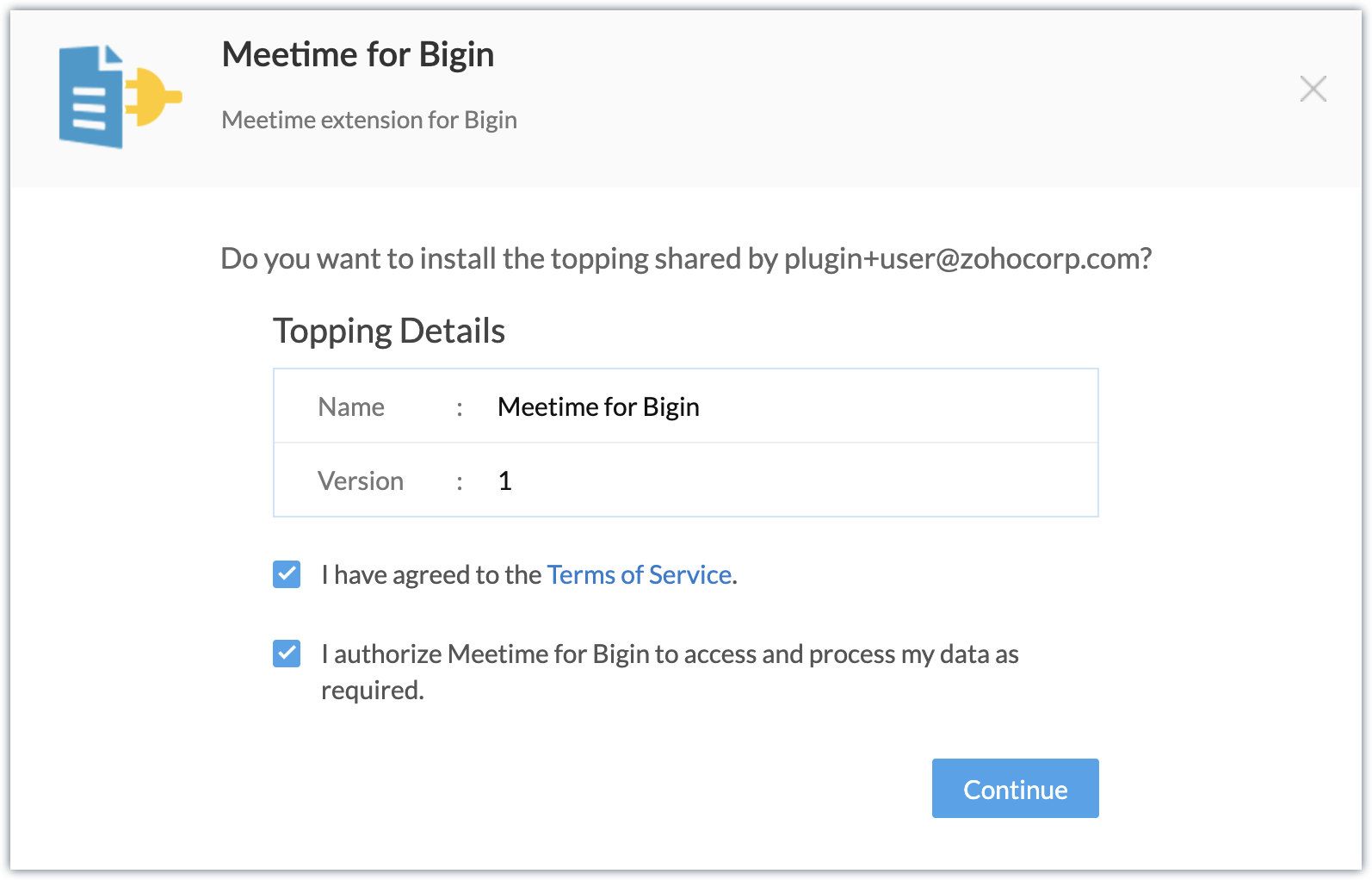Click the yellow plug part of the logo

(154, 96)
